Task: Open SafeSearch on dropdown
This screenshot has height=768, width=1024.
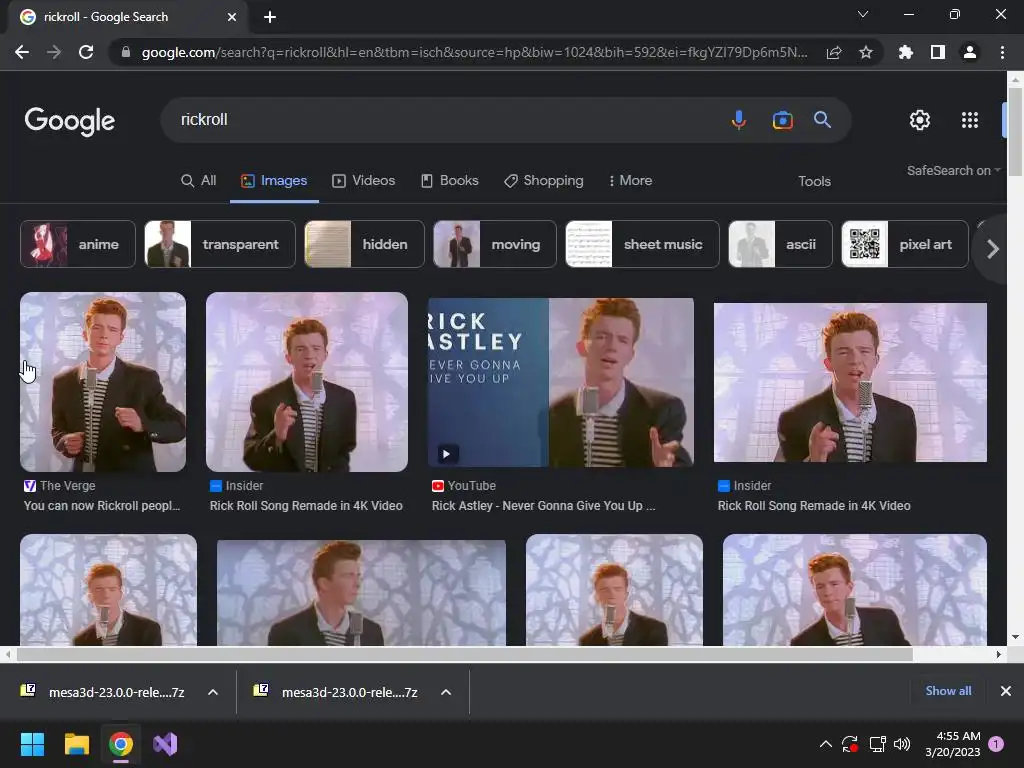Action: 953,170
